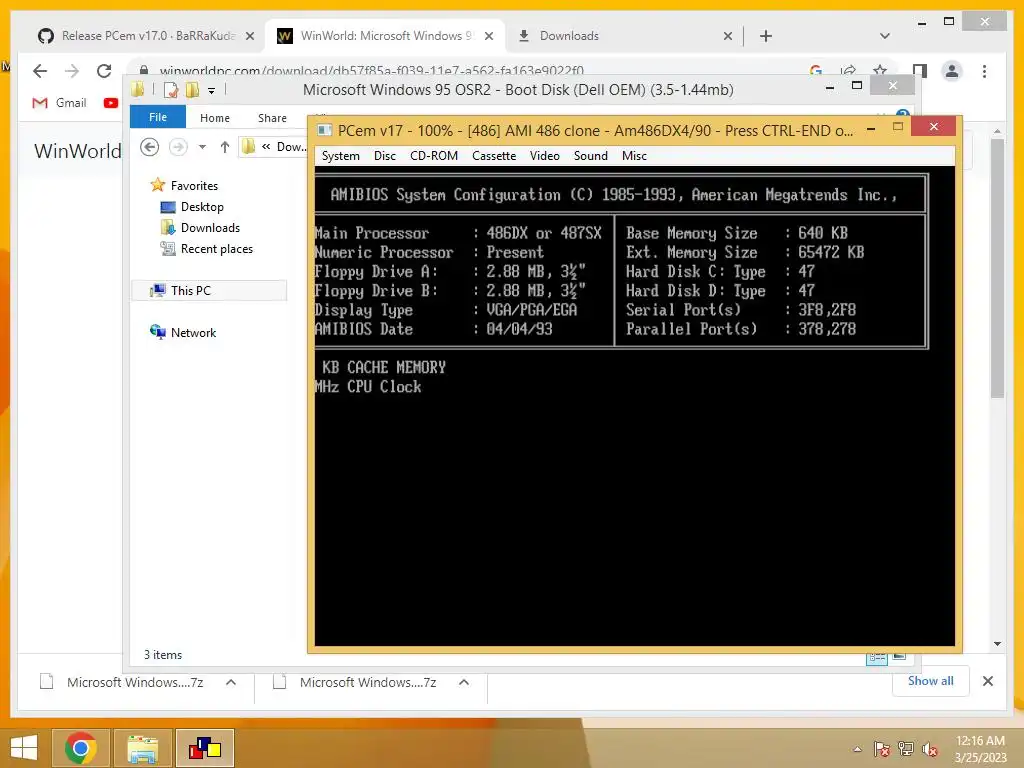Open Customize Quick Access Toolbar dropdown
Screen dimensions: 1024x768
(211, 90)
